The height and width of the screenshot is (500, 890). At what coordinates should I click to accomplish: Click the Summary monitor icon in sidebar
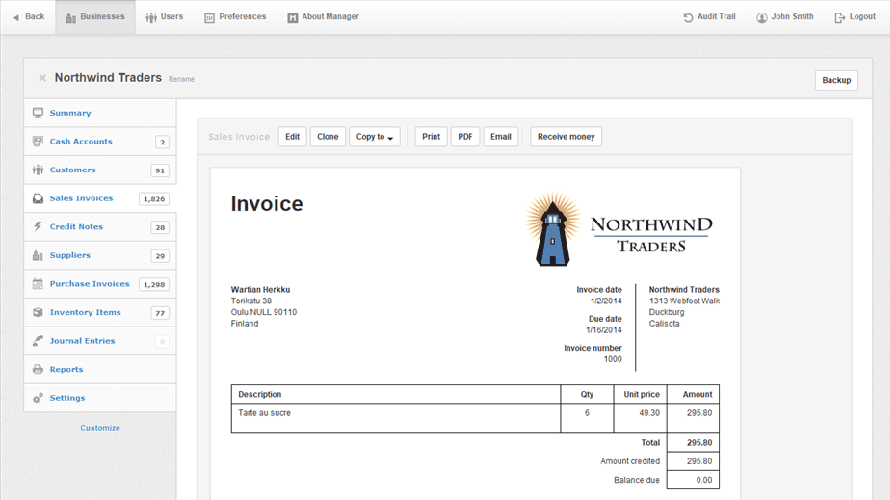tap(38, 113)
